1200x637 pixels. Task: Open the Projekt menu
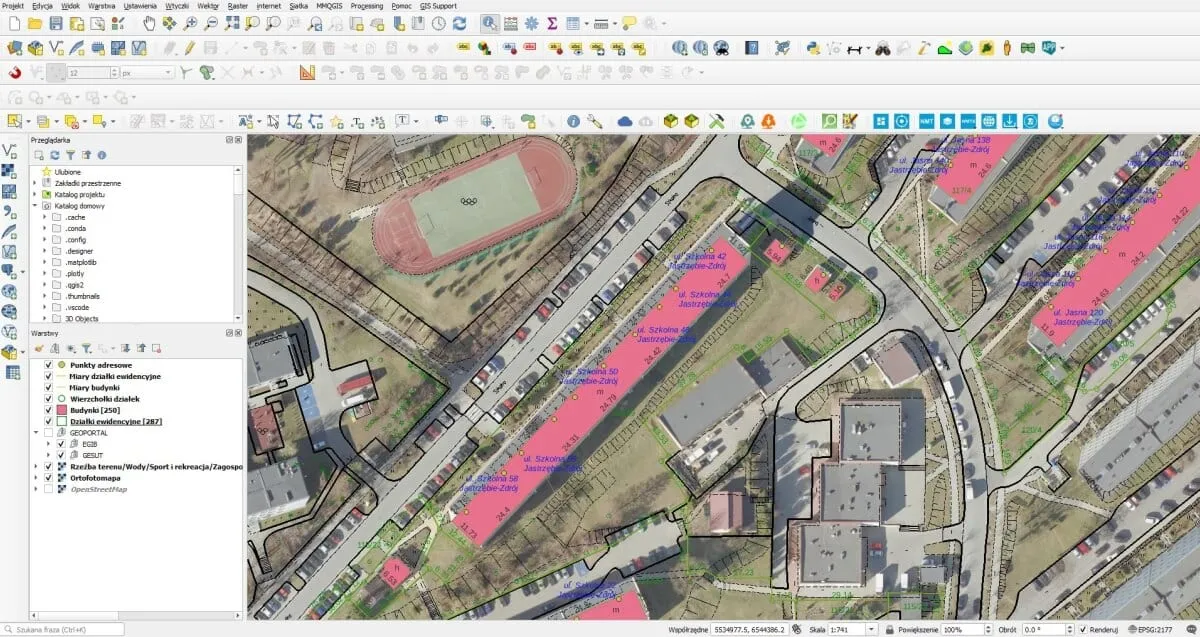14,5
